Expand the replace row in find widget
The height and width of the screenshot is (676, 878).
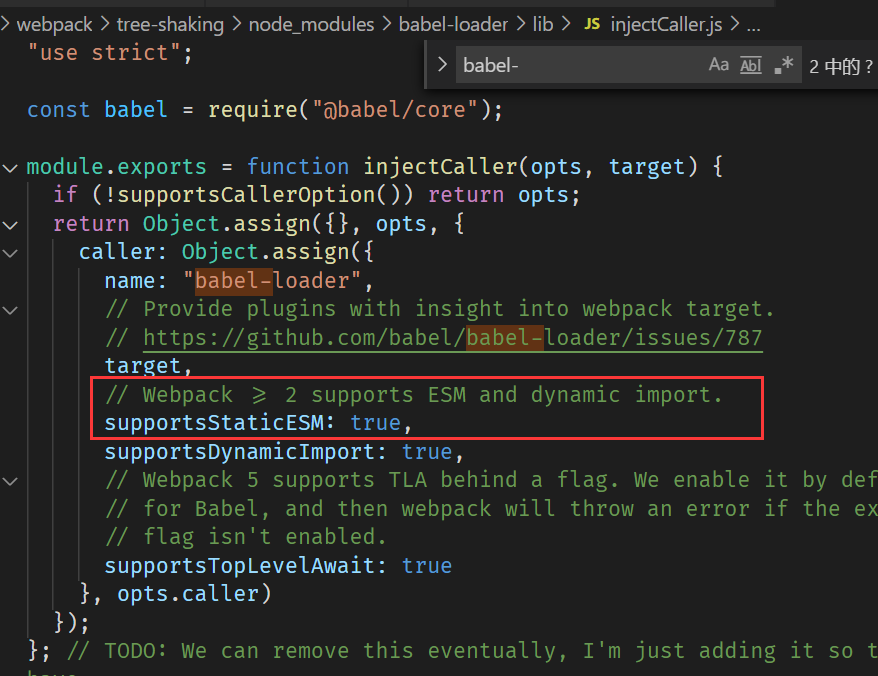(x=442, y=65)
